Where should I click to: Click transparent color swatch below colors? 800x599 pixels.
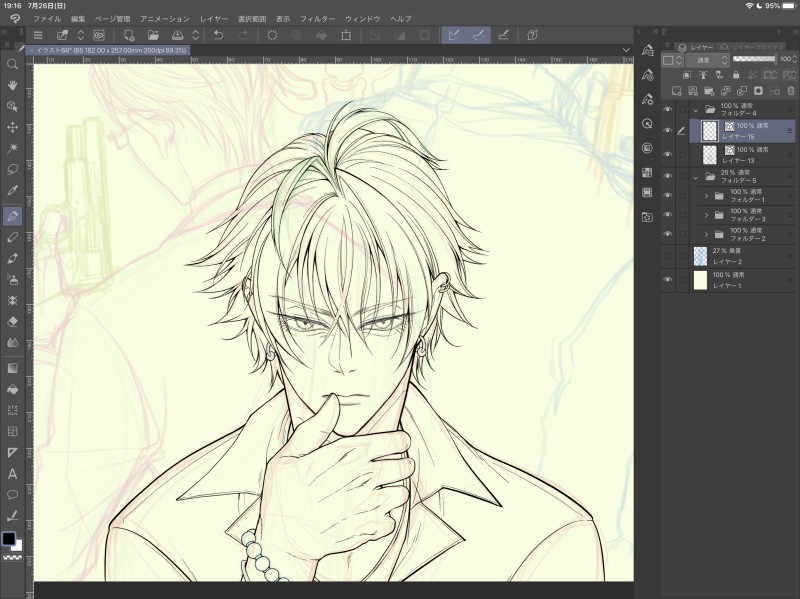click(x=13, y=558)
